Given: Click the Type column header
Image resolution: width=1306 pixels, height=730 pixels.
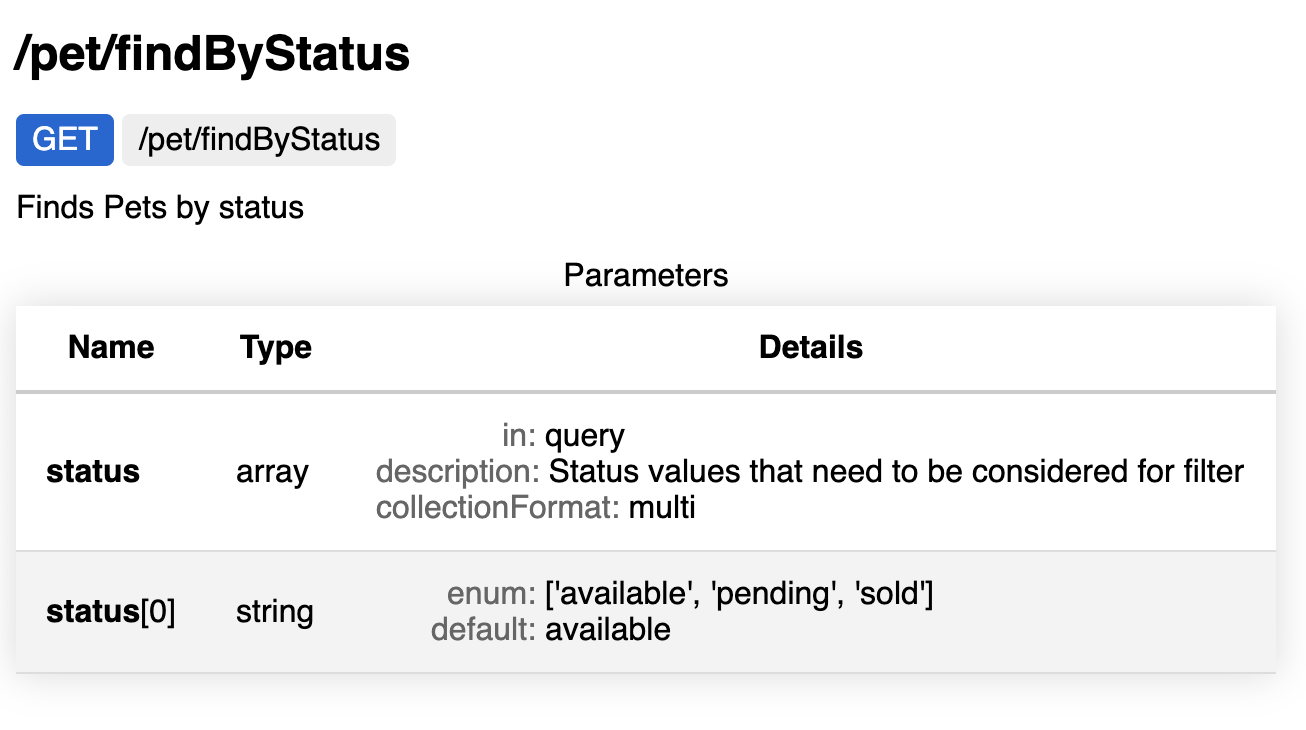Looking at the screenshot, I should 276,347.
